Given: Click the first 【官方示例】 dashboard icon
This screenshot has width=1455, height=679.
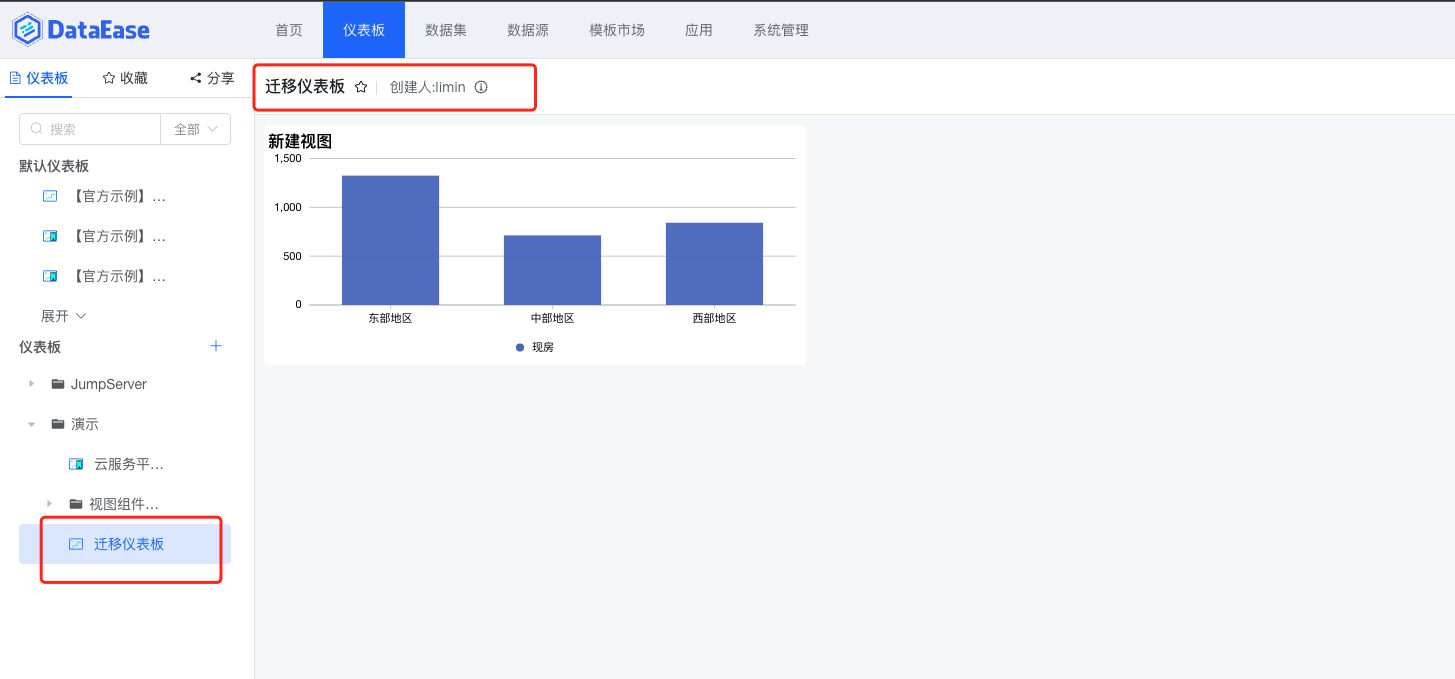Looking at the screenshot, I should coord(50,195).
